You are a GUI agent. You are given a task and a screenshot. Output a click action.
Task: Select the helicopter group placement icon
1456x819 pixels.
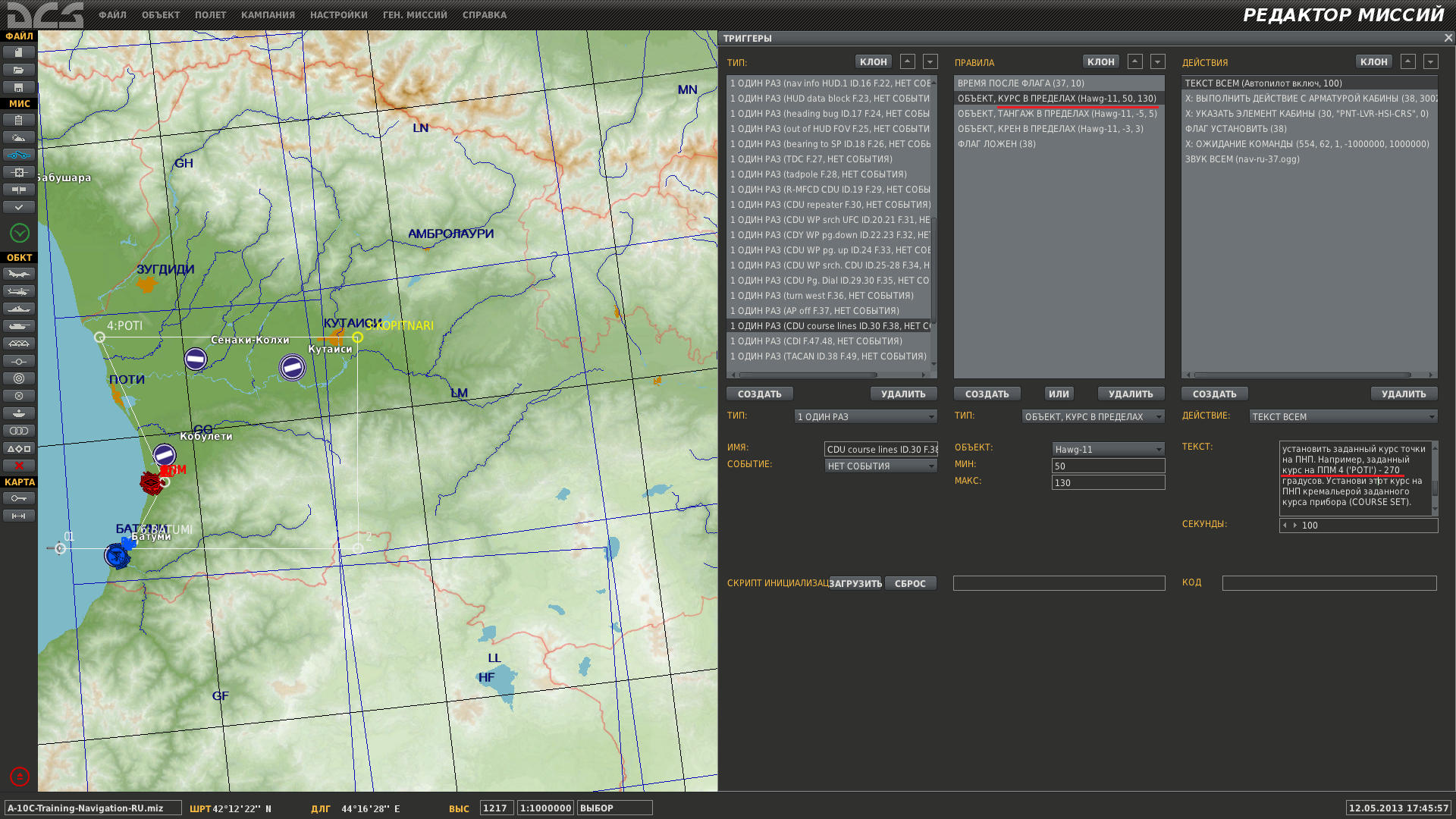[19, 291]
